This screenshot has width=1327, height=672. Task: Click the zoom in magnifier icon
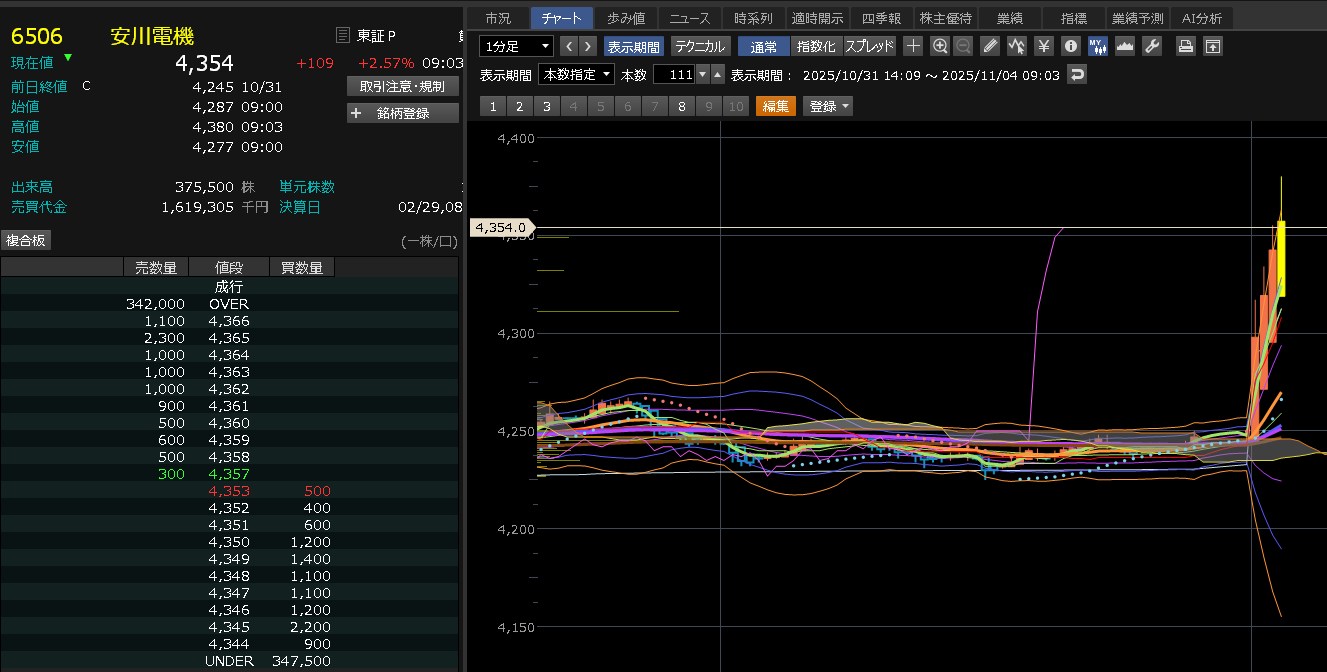pos(939,46)
